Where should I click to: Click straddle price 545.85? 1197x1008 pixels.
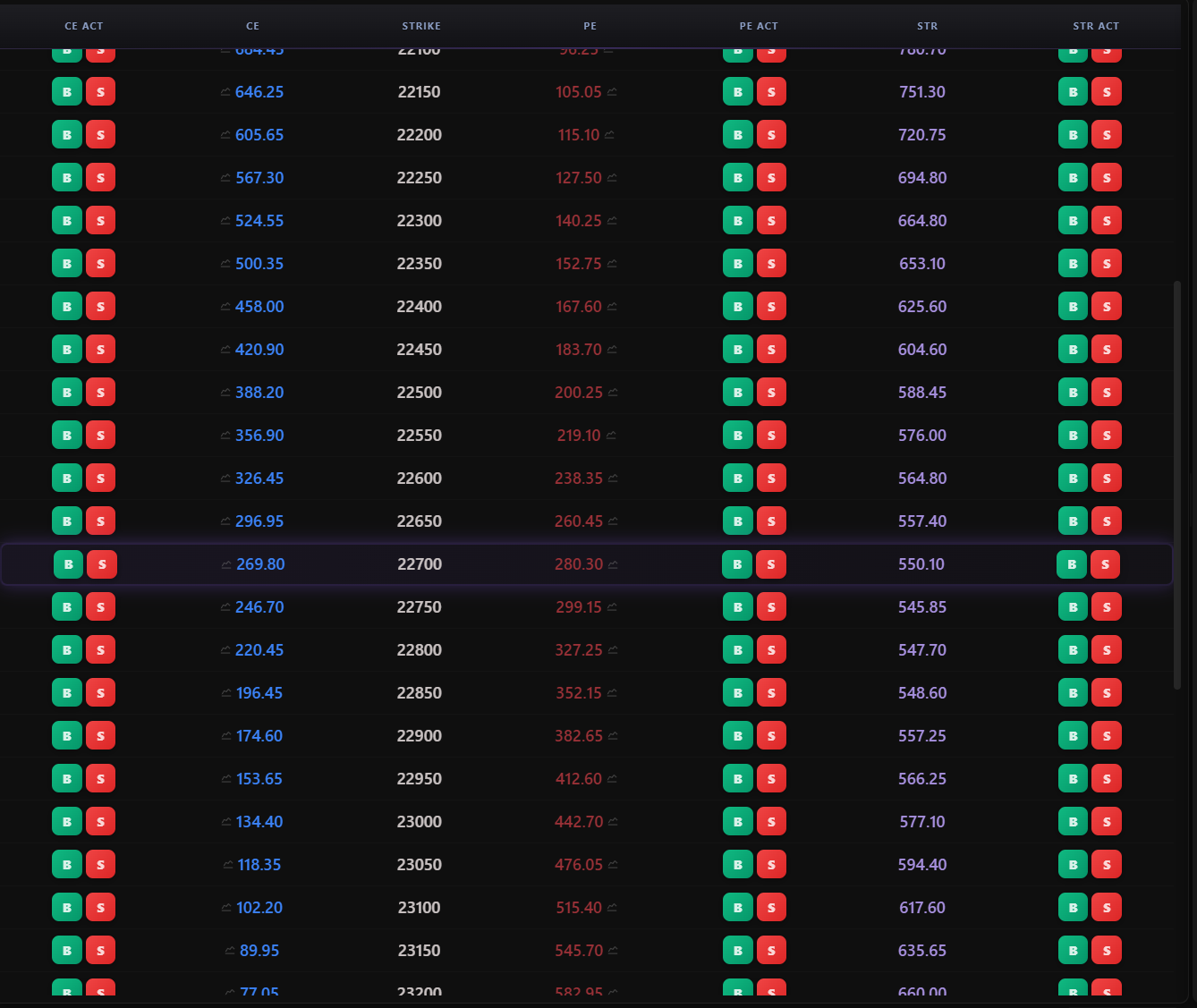click(922, 607)
